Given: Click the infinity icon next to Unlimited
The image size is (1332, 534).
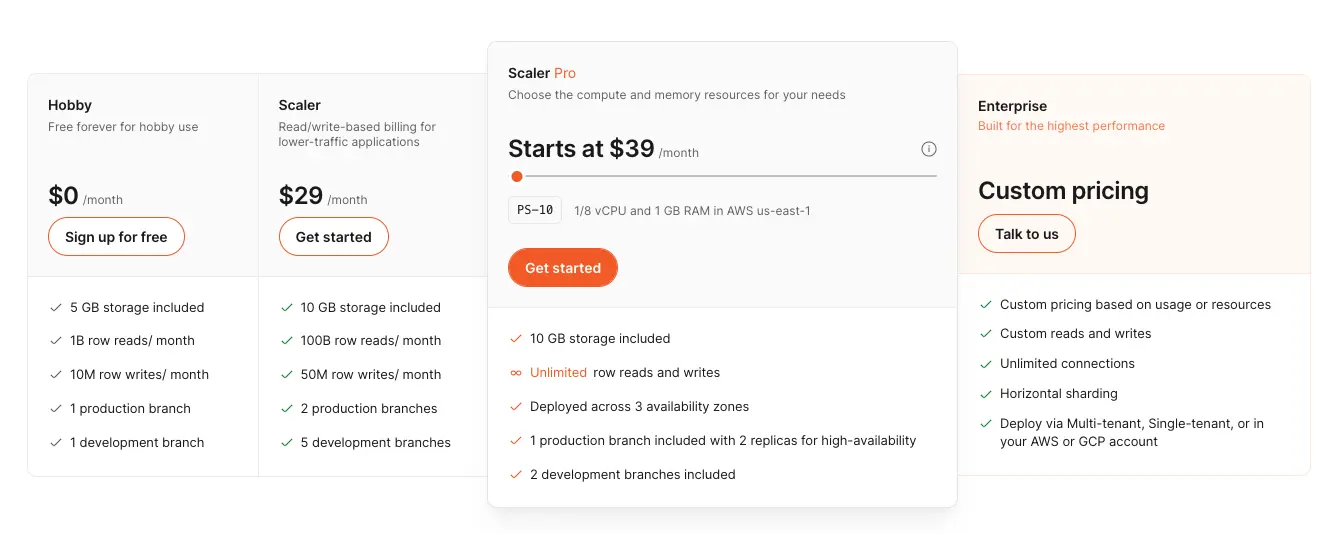Looking at the screenshot, I should 516,373.
